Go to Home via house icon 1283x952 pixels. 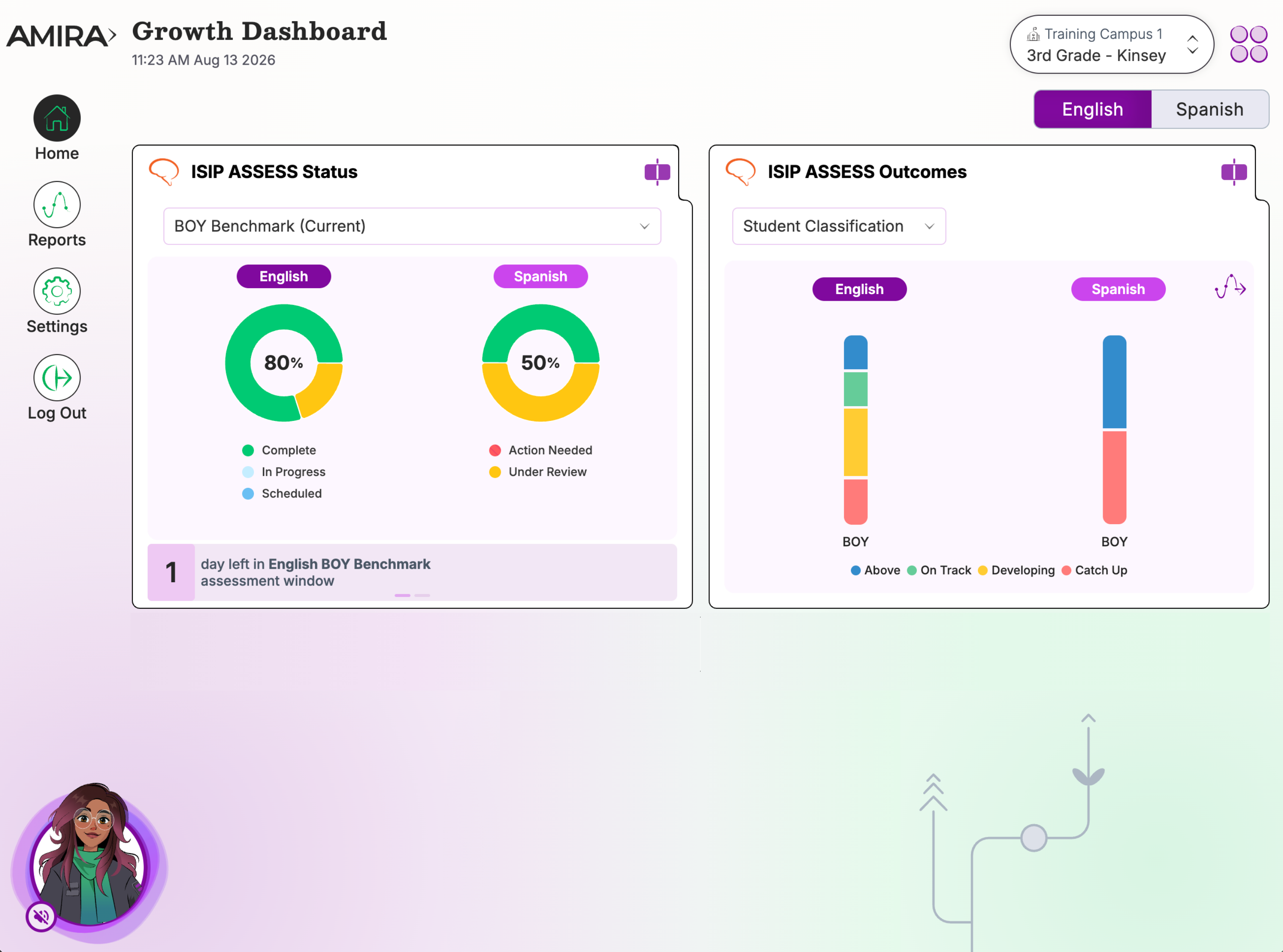(x=56, y=118)
